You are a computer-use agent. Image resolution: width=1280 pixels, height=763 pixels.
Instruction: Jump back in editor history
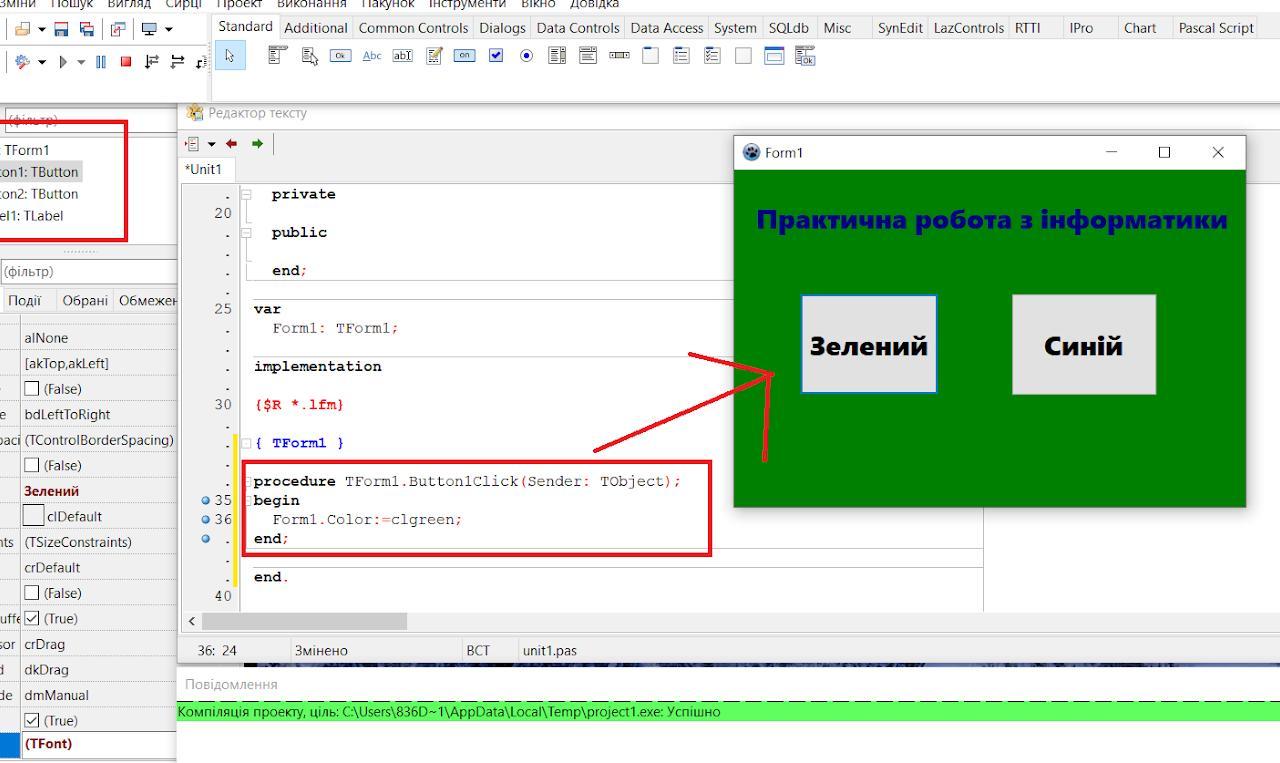[232, 144]
